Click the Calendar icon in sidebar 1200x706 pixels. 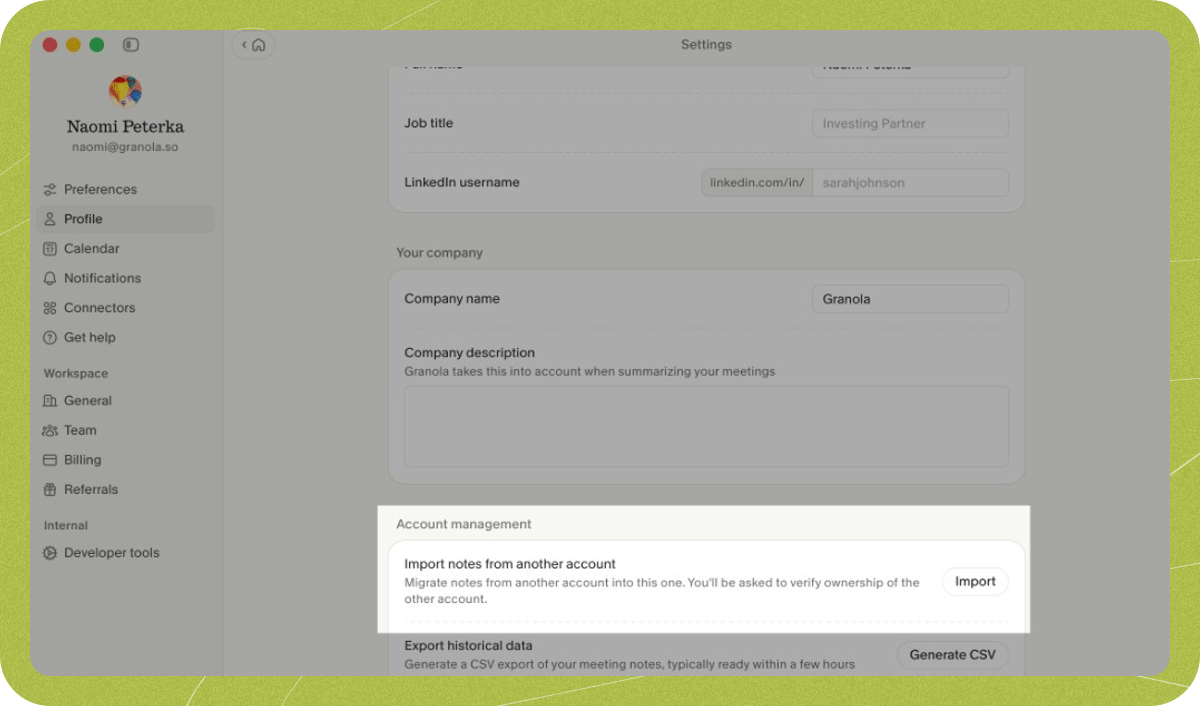tap(50, 249)
